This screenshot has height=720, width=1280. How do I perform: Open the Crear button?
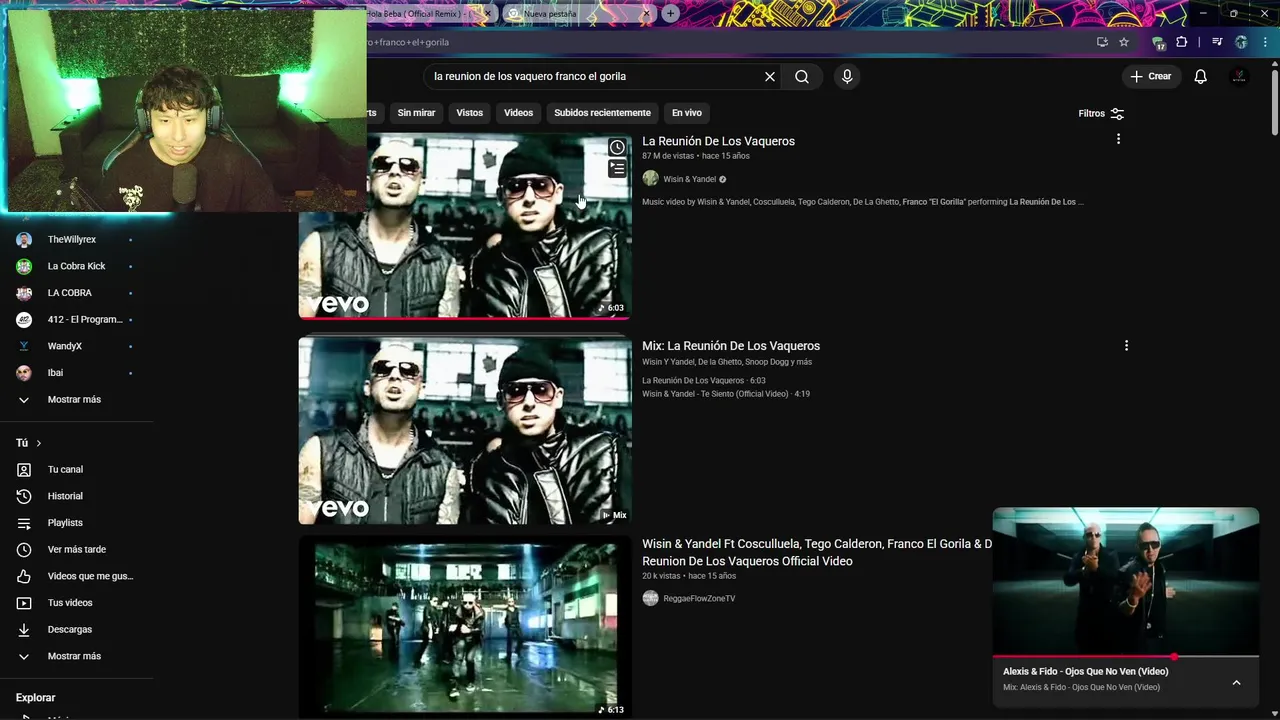click(1151, 76)
